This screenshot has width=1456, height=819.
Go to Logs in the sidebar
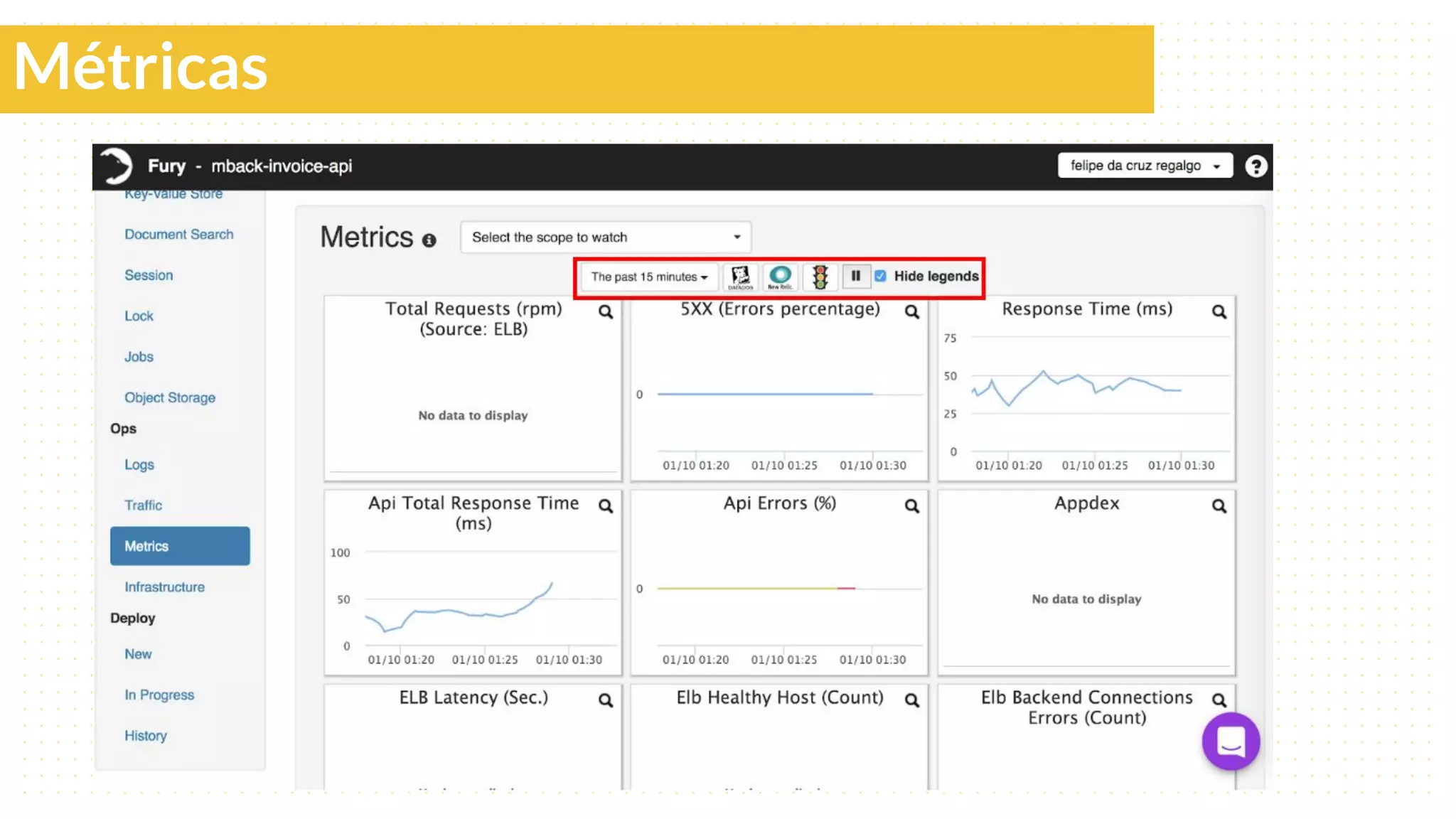click(x=139, y=464)
